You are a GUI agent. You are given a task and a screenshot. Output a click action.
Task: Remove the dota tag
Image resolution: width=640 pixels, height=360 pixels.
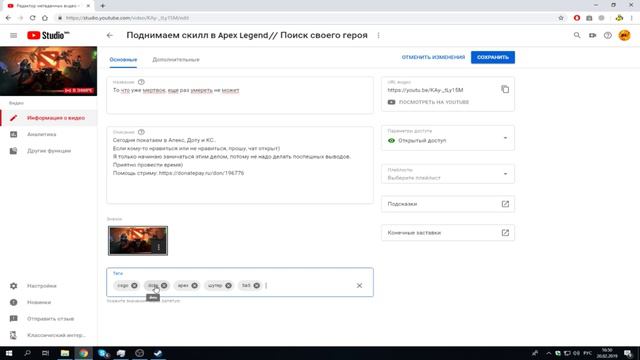[164, 285]
